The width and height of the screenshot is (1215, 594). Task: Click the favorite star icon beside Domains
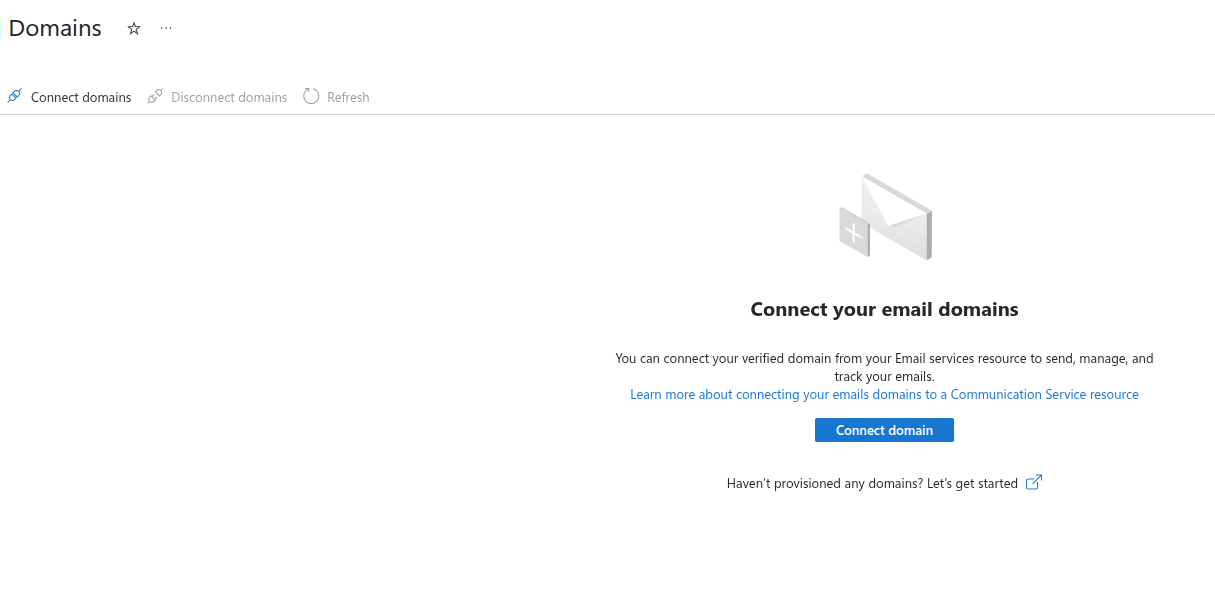(x=134, y=29)
